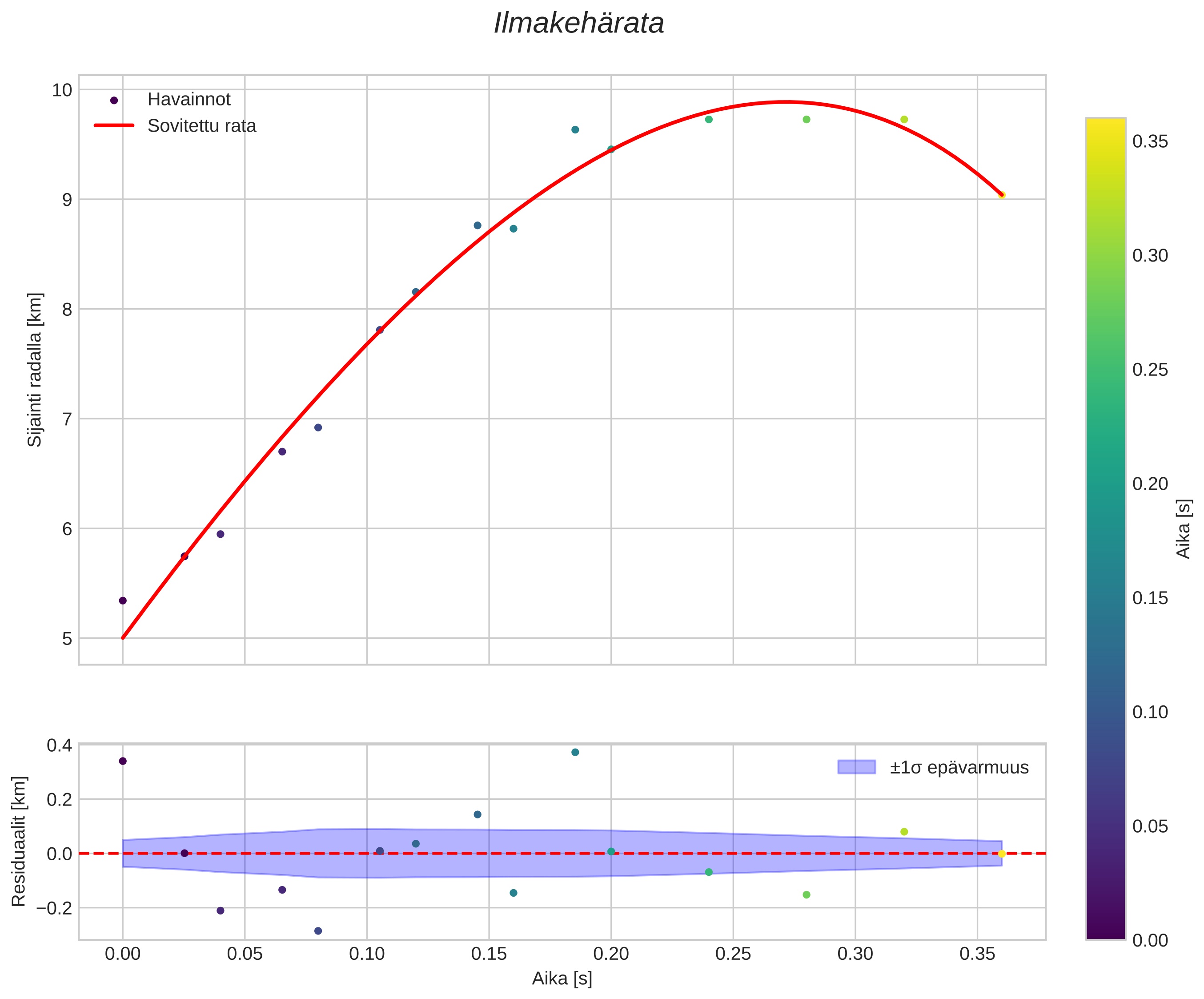Click the ±1σ epävarmuus legend patch

pos(857,767)
